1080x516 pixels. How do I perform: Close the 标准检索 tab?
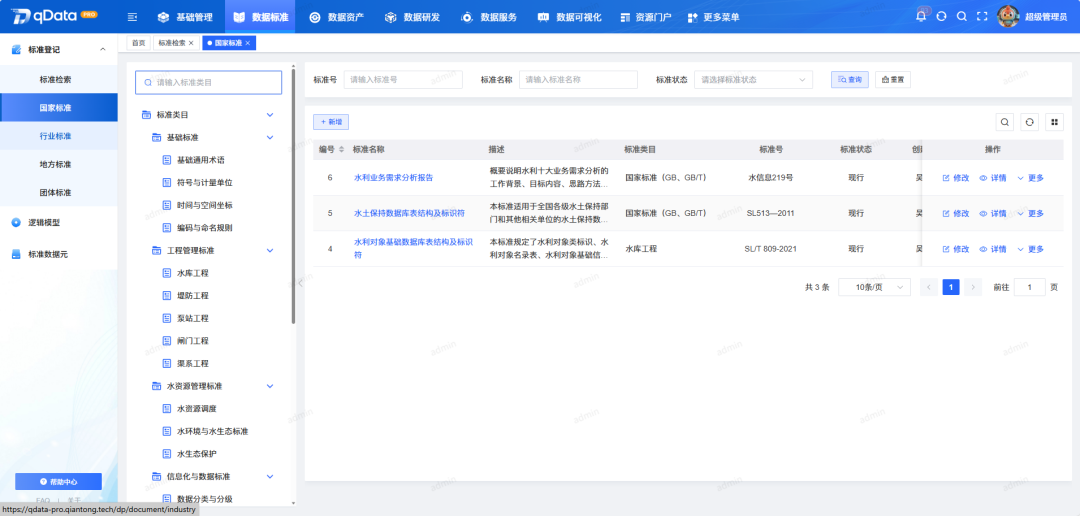(x=191, y=43)
